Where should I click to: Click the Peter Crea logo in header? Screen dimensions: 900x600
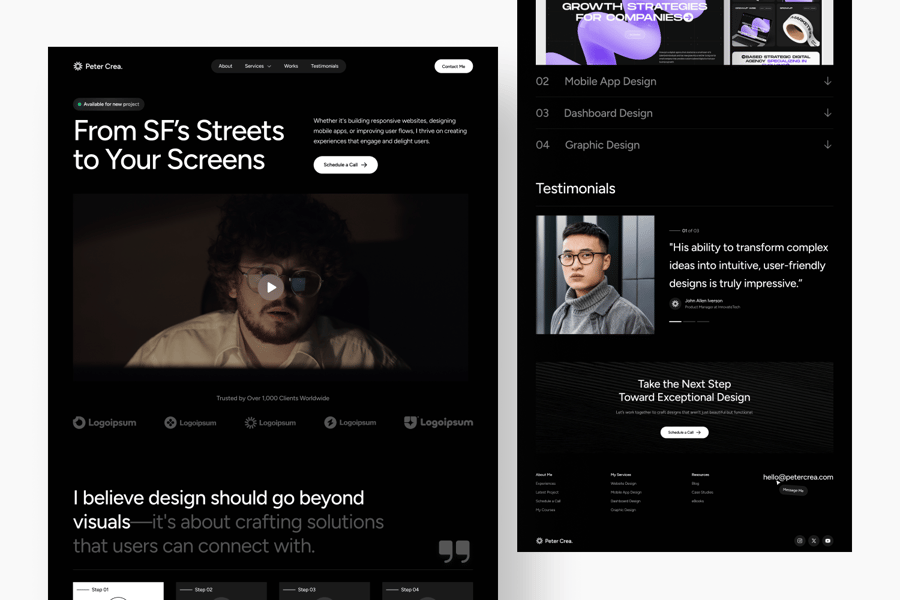click(x=98, y=66)
